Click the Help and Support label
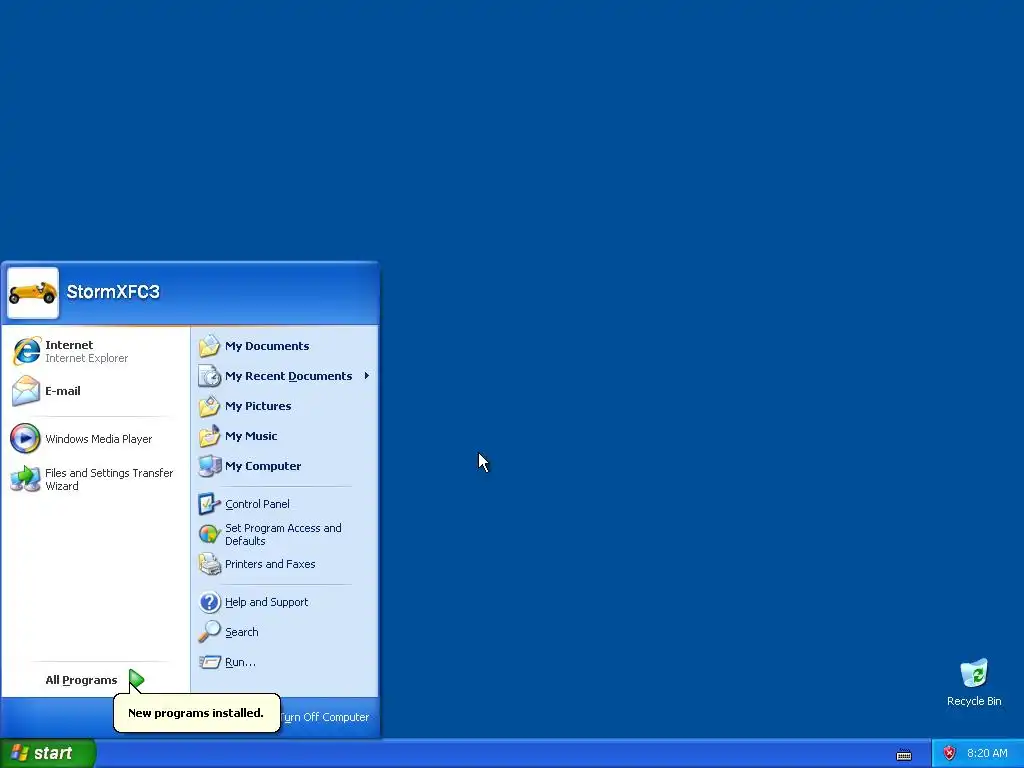This screenshot has height=768, width=1024. 266,602
